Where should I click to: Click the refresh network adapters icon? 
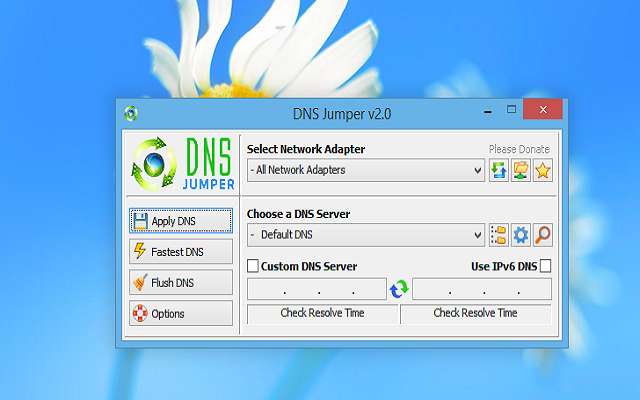[x=499, y=170]
